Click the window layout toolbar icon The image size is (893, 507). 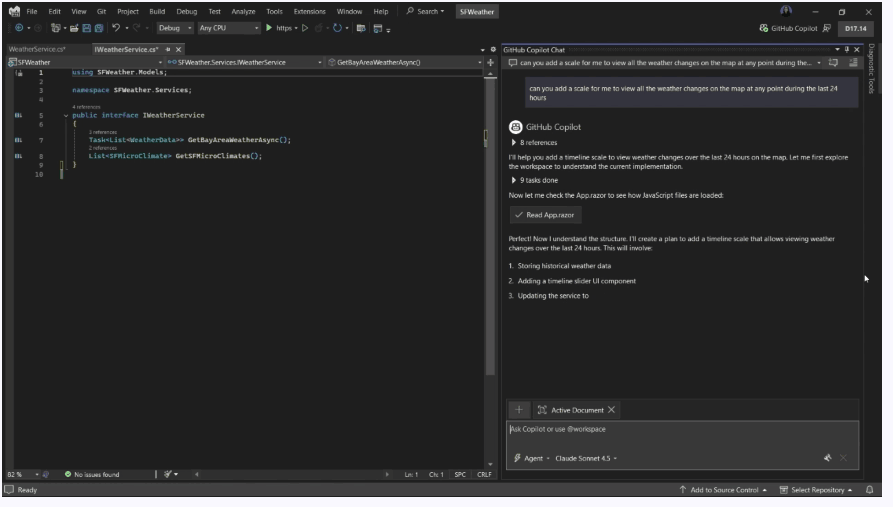(378, 28)
